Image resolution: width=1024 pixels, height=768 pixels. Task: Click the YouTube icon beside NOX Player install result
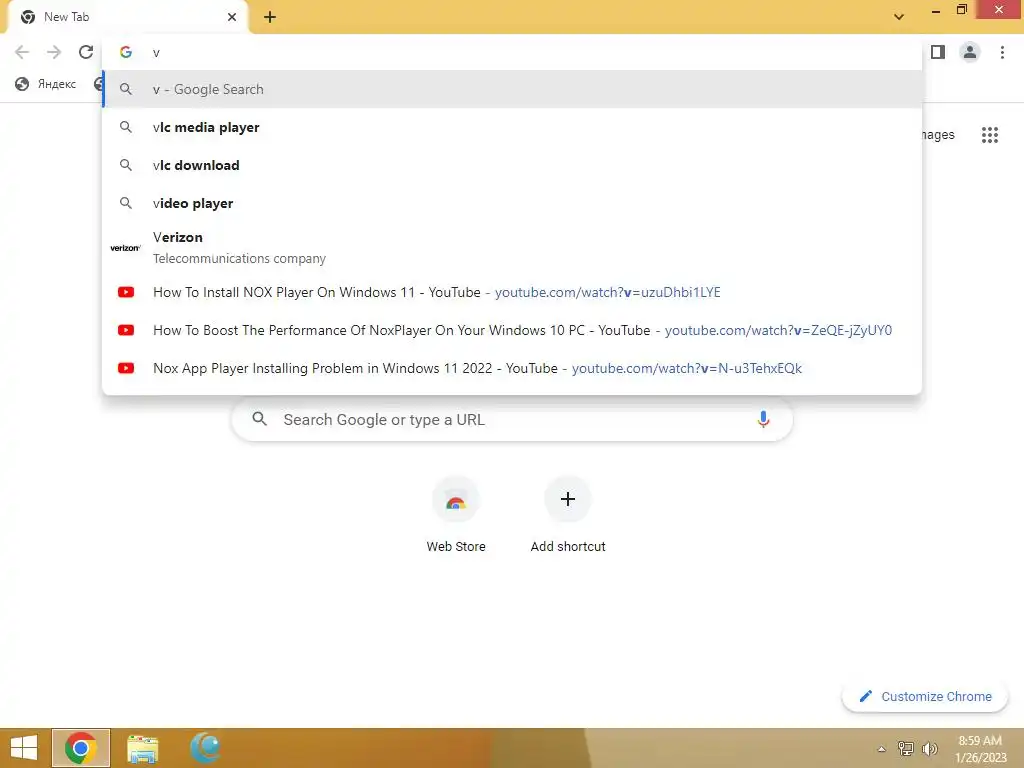click(x=126, y=292)
